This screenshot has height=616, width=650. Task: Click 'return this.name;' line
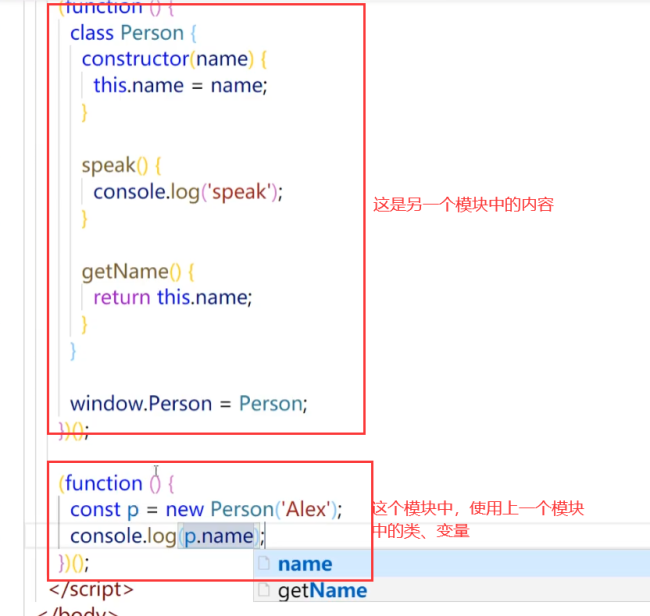[173, 298]
